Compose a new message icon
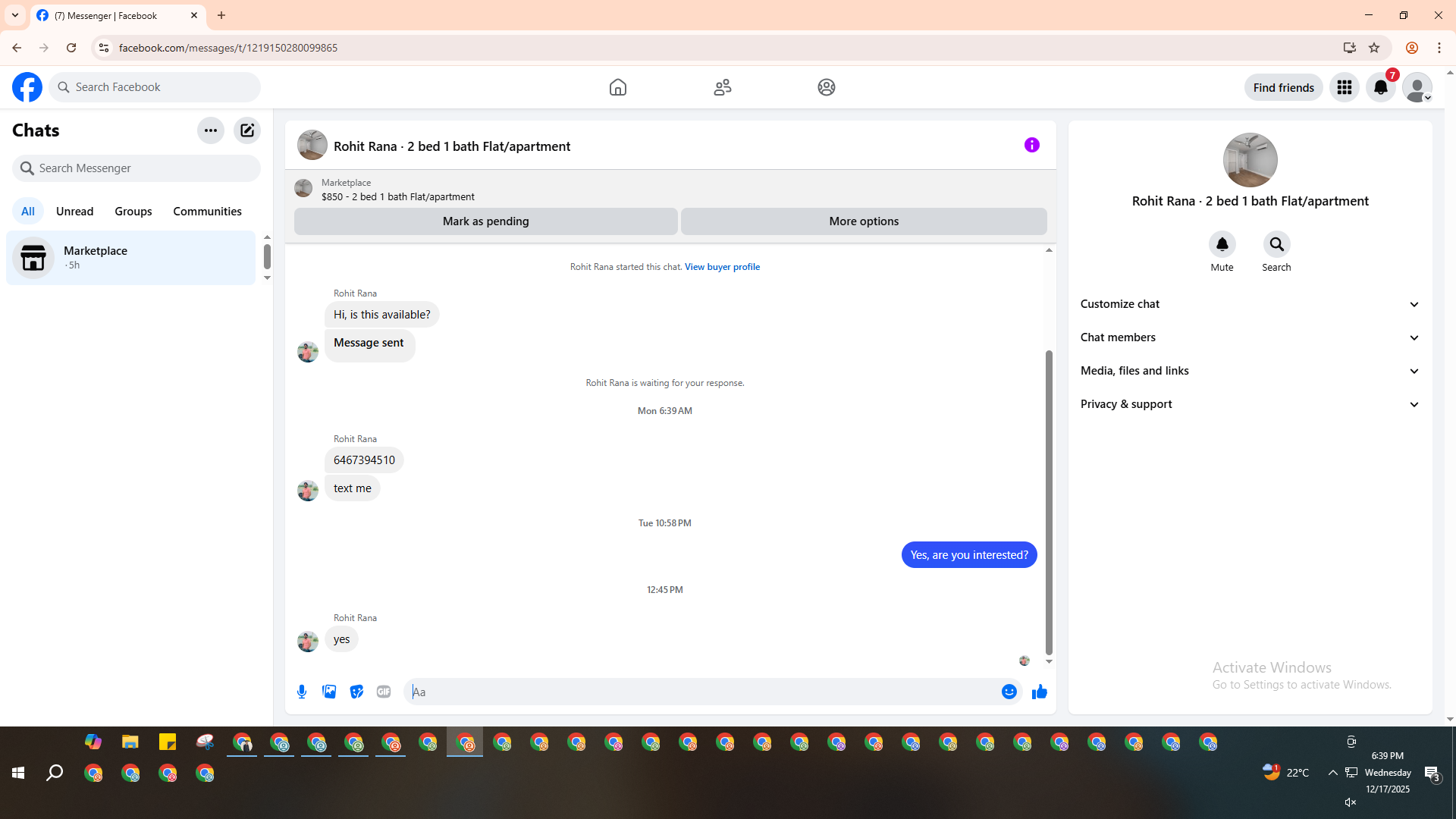The height and width of the screenshot is (819, 1456). (x=247, y=130)
